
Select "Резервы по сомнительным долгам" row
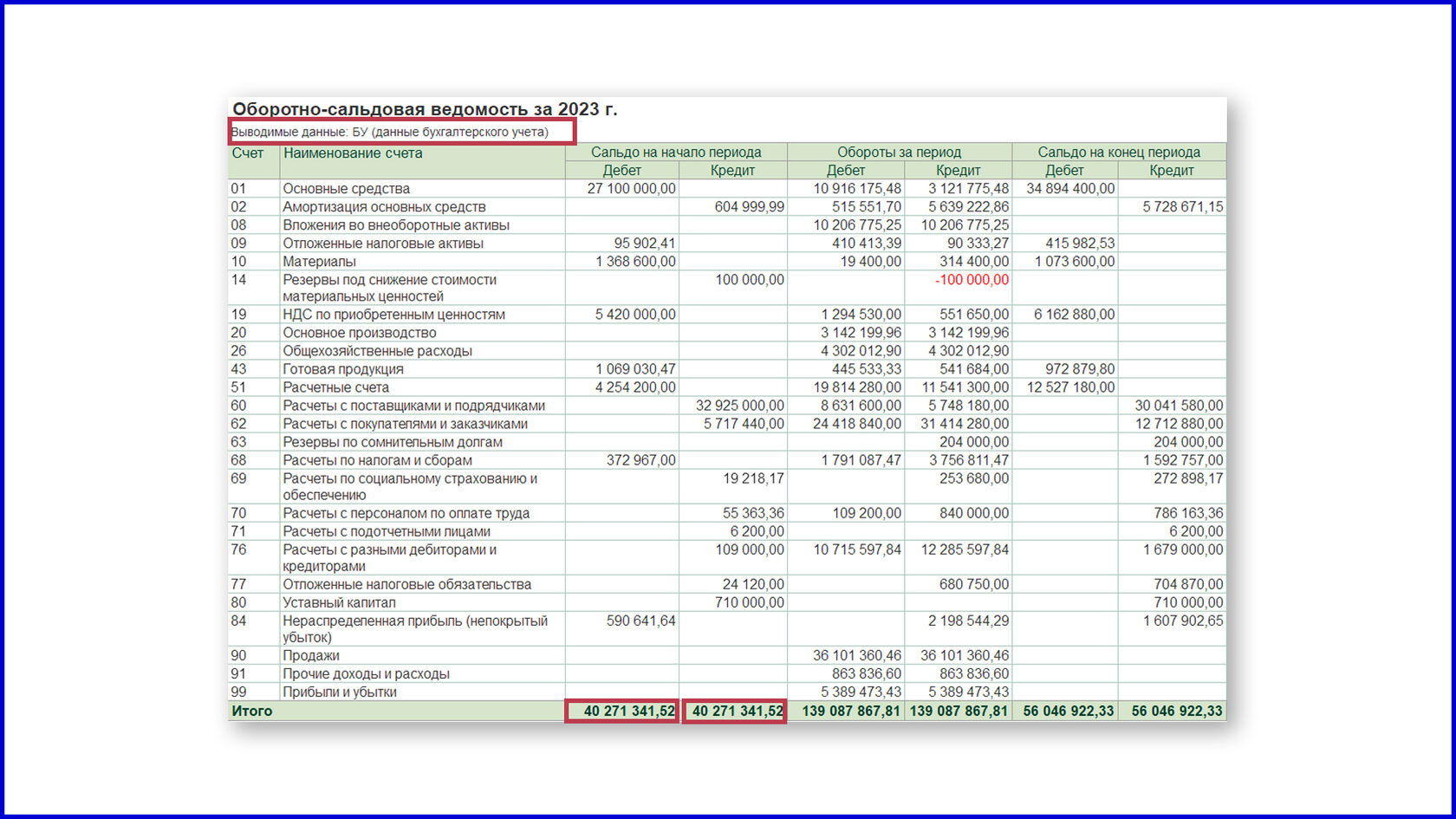click(726, 442)
